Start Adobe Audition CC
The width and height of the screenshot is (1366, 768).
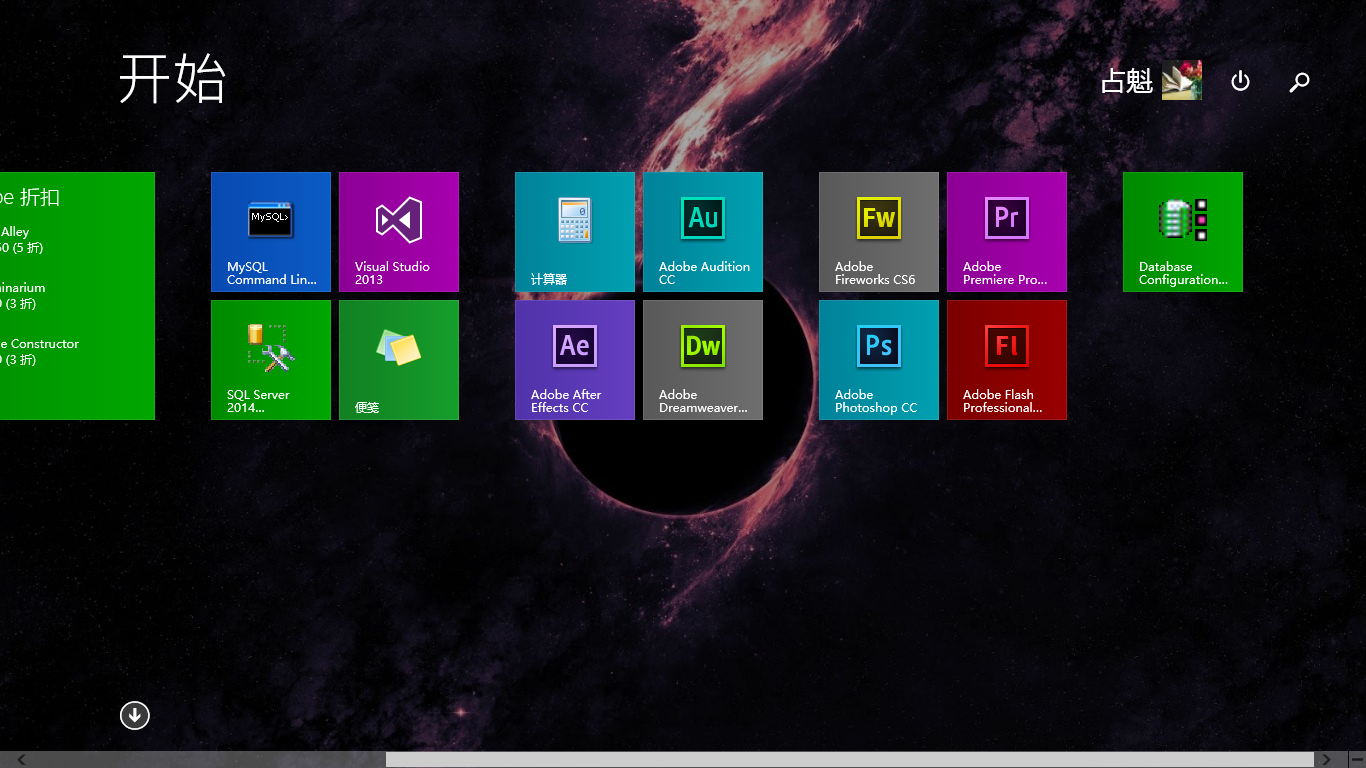coord(703,232)
